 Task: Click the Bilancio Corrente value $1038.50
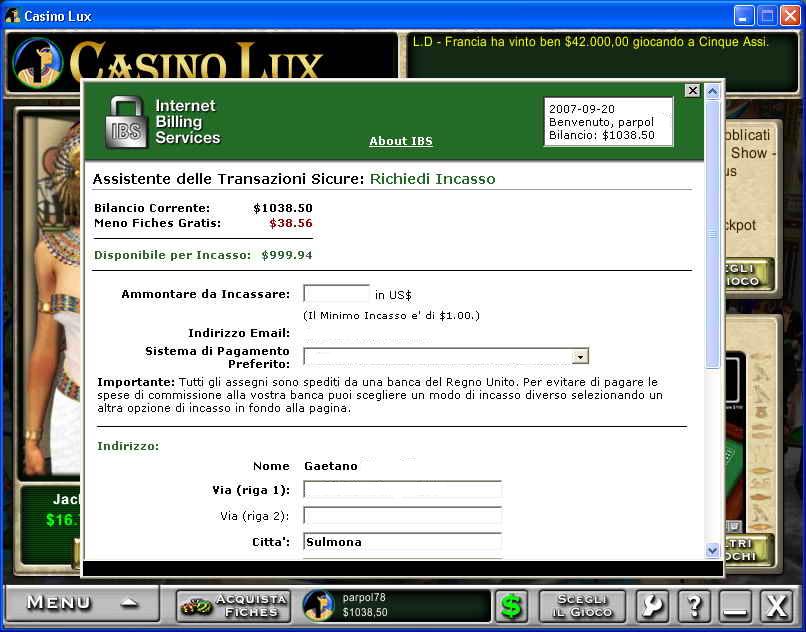pyautogui.click(x=283, y=208)
